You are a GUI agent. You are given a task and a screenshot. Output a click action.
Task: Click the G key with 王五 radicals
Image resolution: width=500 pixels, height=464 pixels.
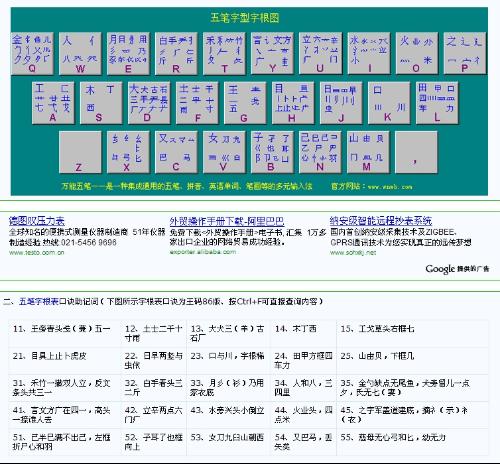coord(245,103)
